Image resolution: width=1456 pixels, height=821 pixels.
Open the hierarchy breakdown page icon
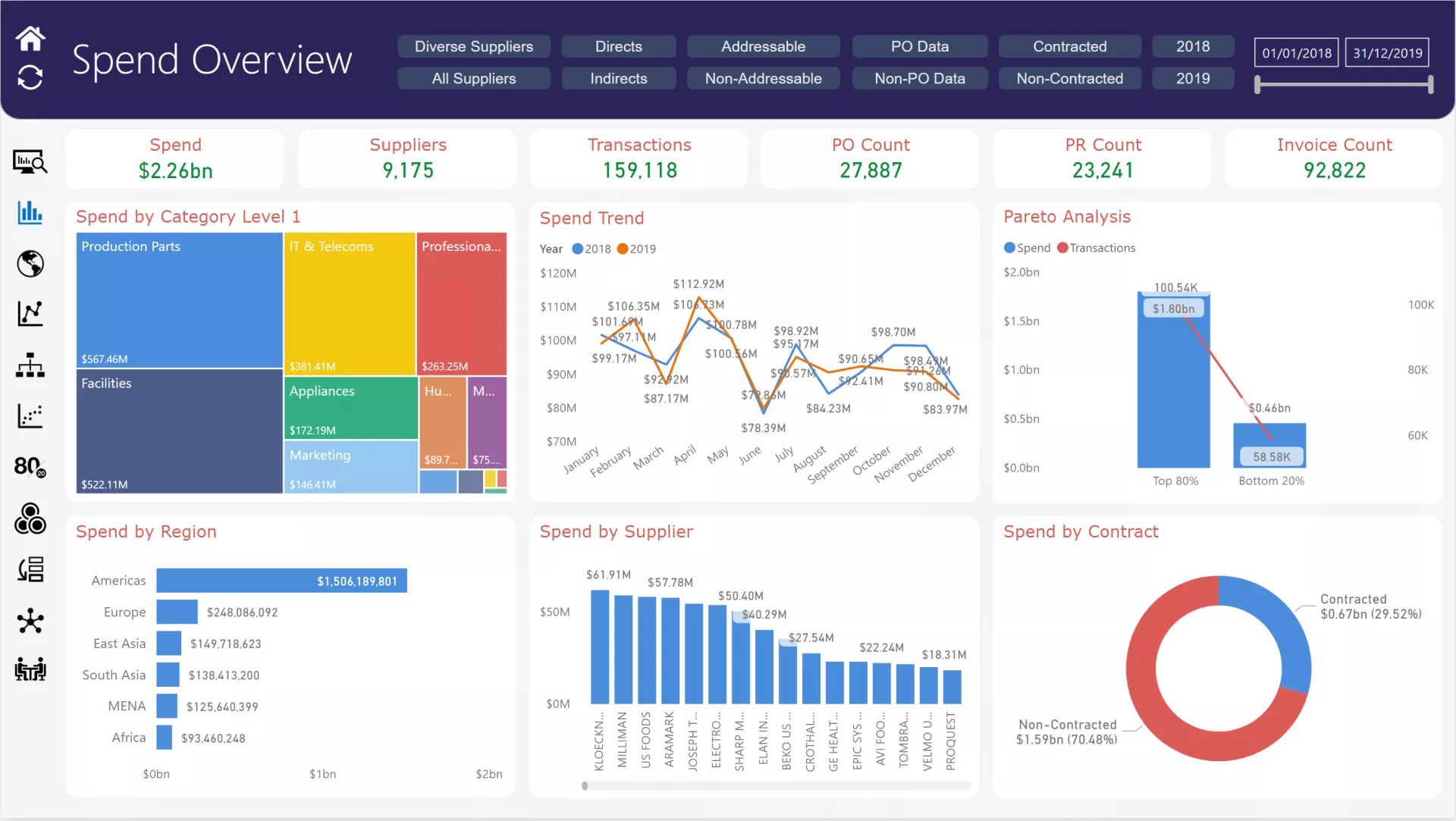(30, 365)
